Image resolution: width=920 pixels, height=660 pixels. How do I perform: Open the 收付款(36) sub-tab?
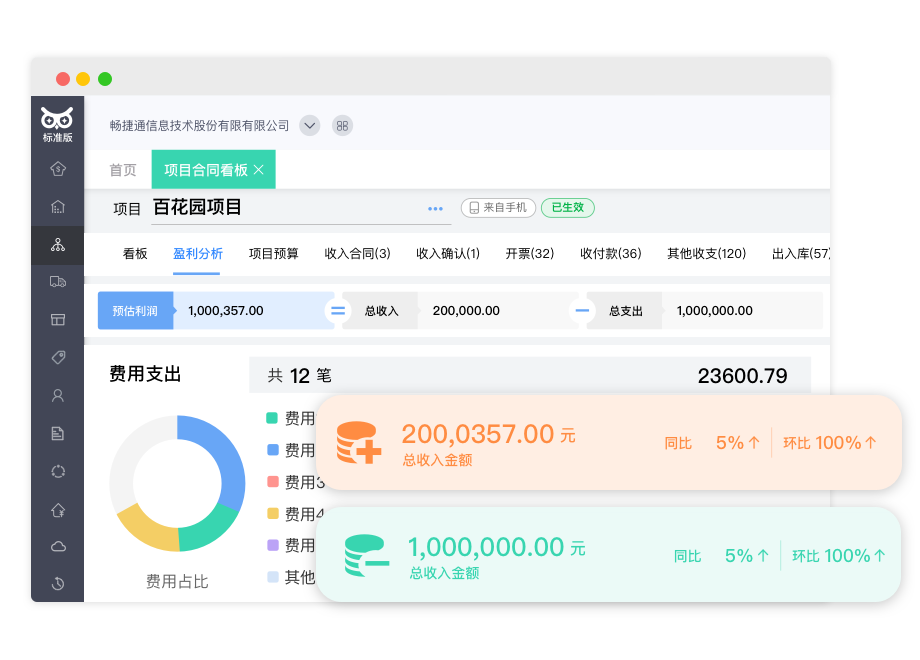click(x=610, y=253)
